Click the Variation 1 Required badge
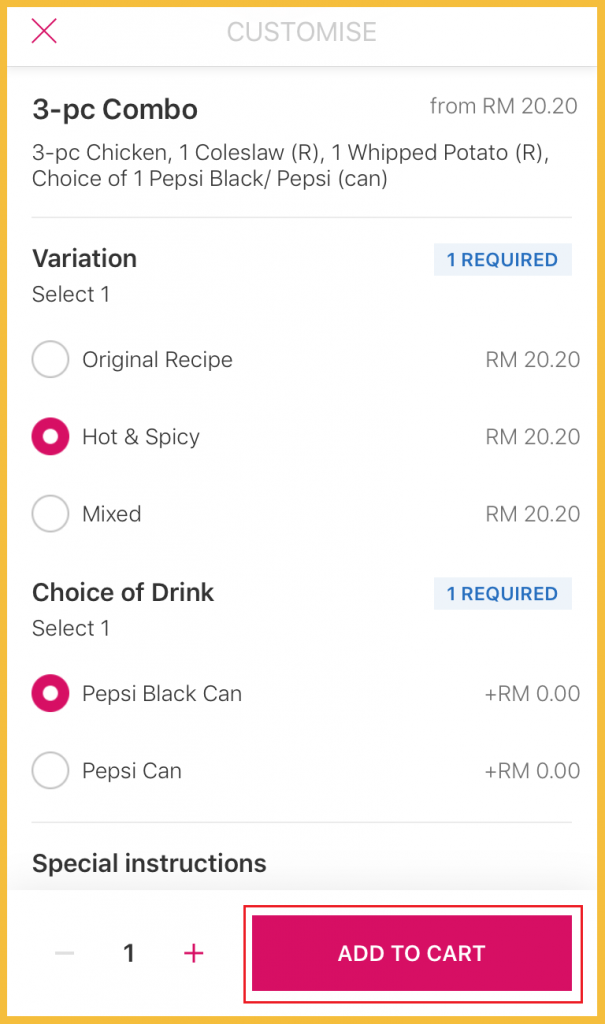This screenshot has width=605, height=1024. pyautogui.click(x=502, y=260)
